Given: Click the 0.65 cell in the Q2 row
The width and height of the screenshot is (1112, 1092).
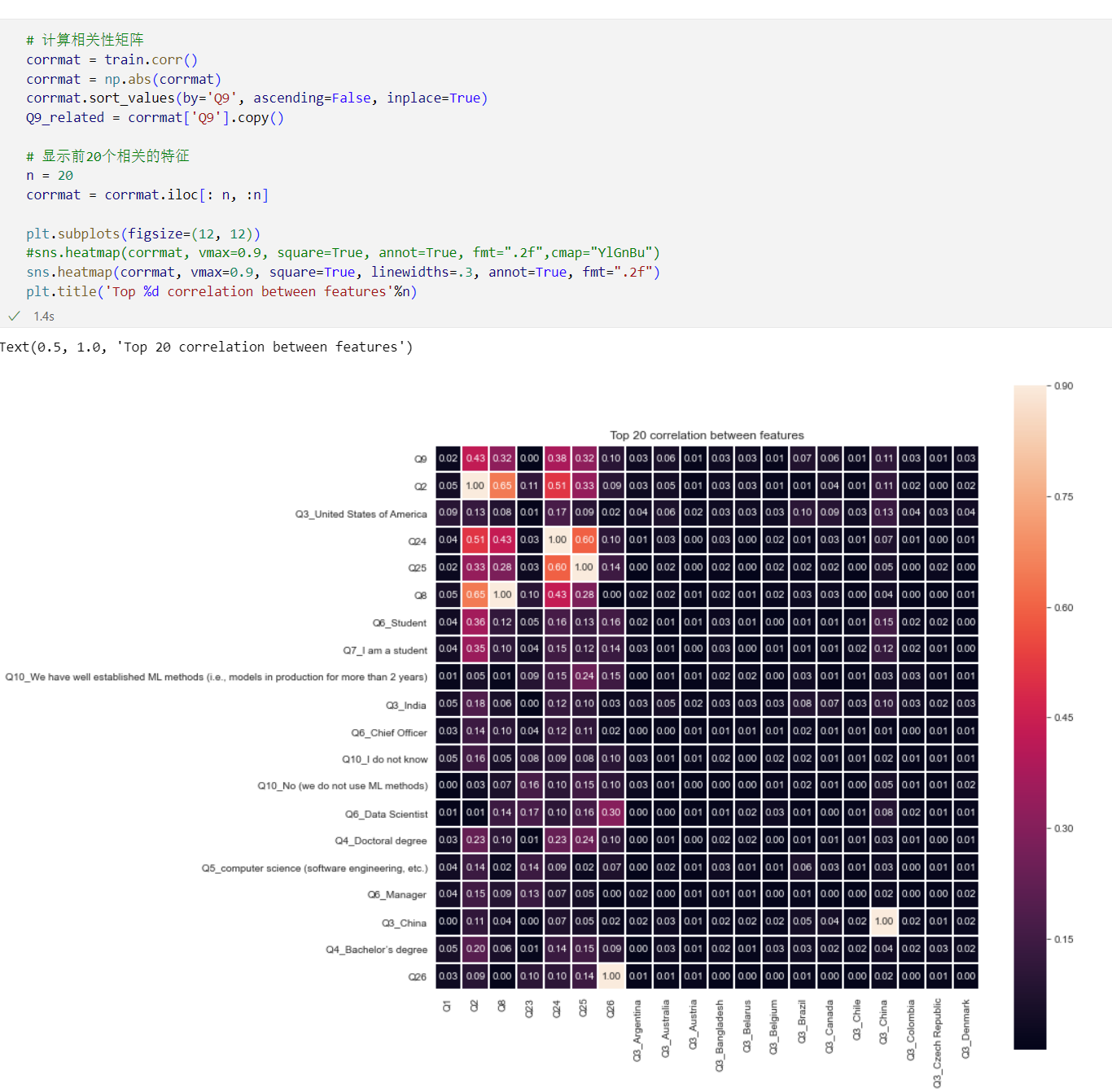Looking at the screenshot, I should 502,486.
